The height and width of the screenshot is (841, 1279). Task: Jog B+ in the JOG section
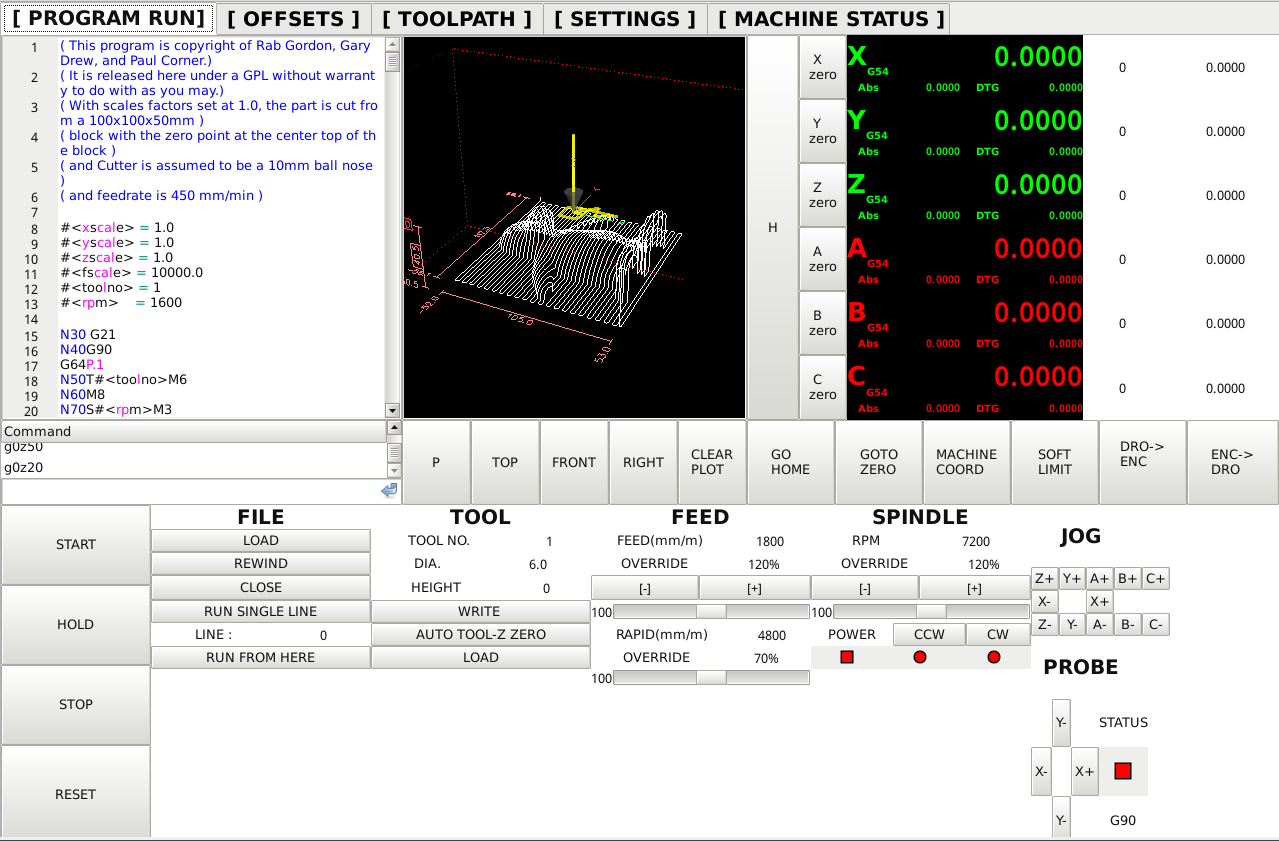tap(1127, 579)
